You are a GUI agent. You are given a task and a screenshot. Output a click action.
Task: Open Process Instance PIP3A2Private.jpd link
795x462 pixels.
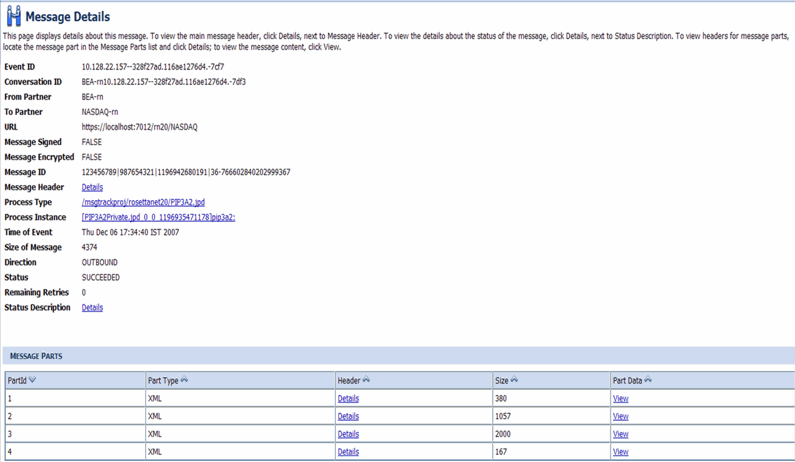coord(158,217)
